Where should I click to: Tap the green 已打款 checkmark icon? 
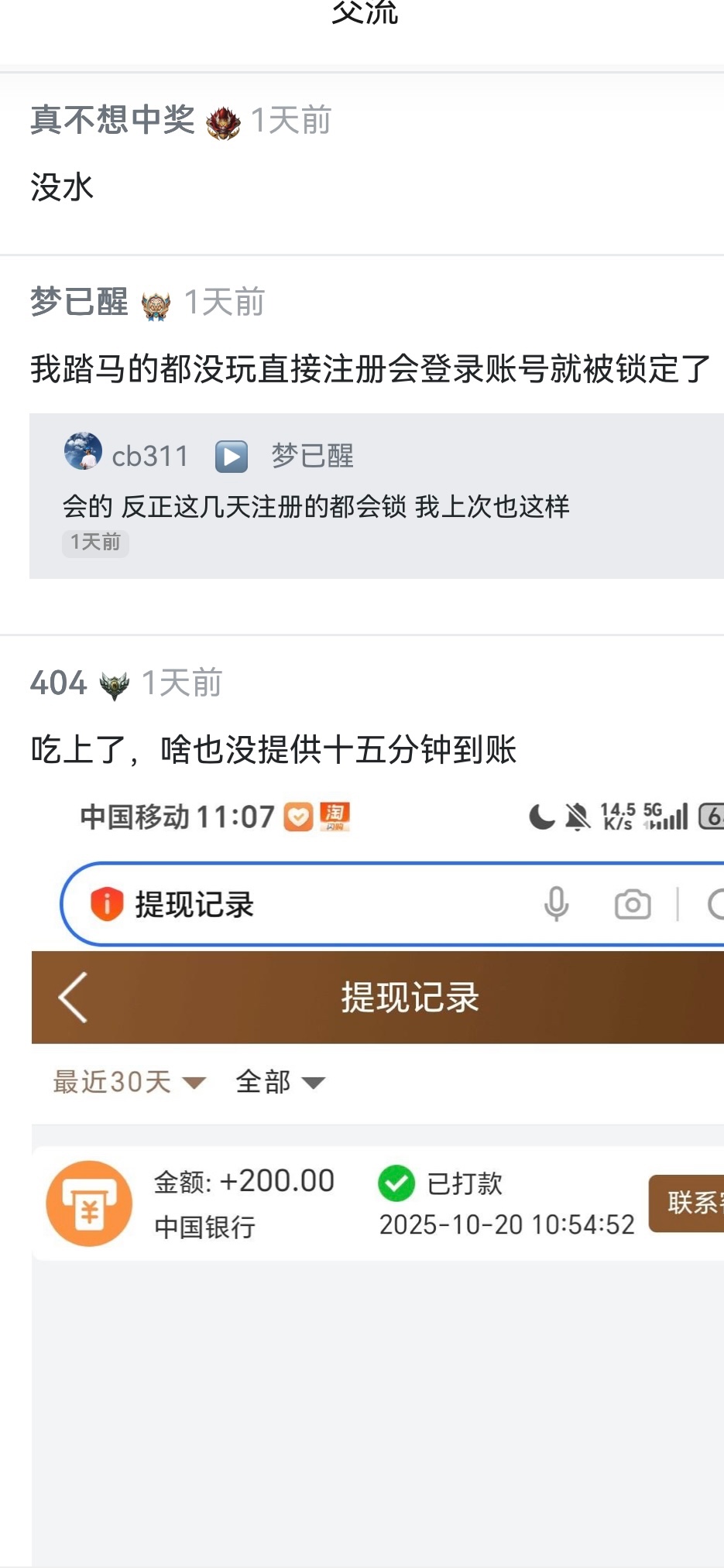point(396,1183)
